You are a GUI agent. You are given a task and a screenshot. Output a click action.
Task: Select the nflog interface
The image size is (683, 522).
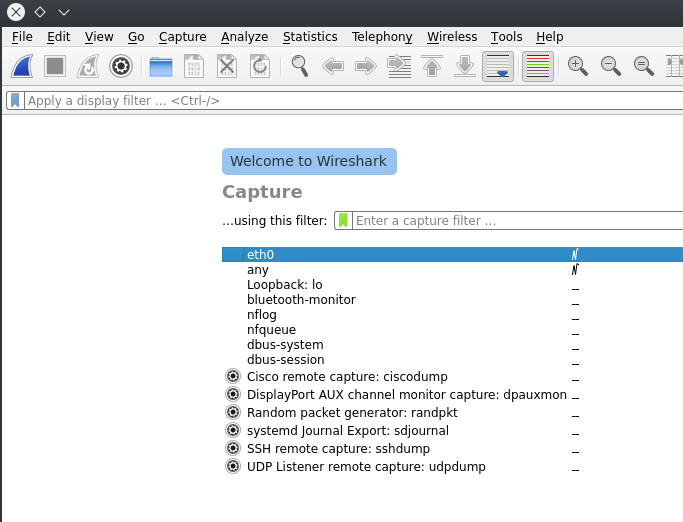[x=453, y=315]
